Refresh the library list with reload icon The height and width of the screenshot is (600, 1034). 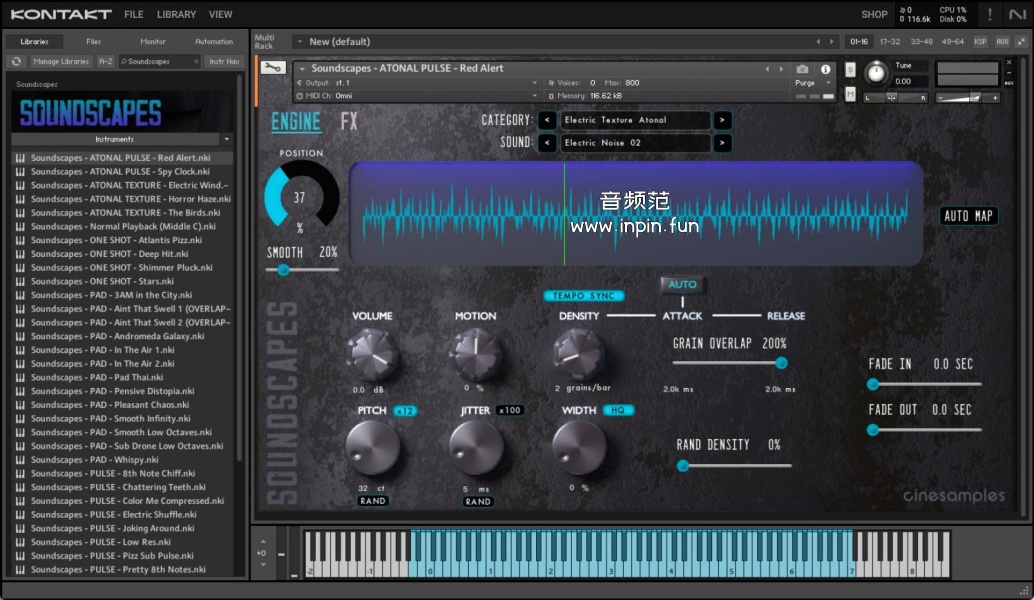point(16,61)
